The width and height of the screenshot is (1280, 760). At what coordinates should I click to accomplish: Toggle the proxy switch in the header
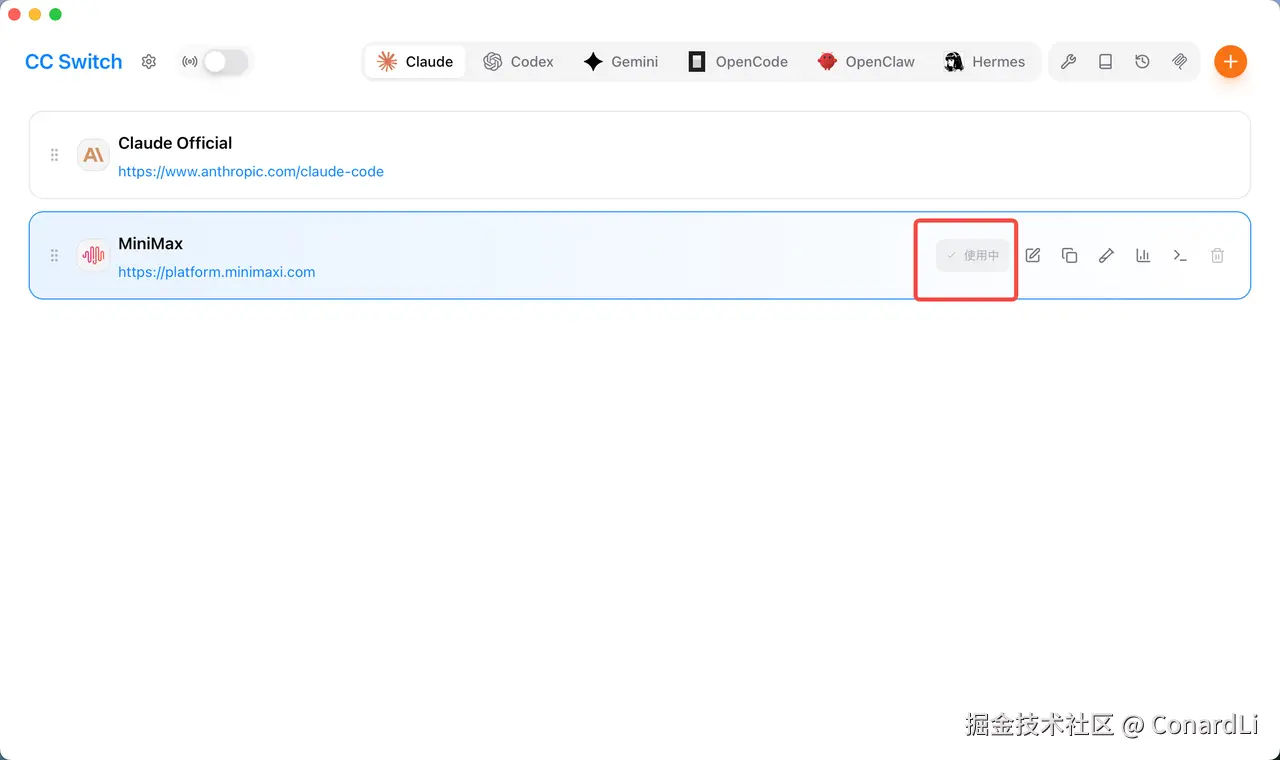tap(225, 62)
